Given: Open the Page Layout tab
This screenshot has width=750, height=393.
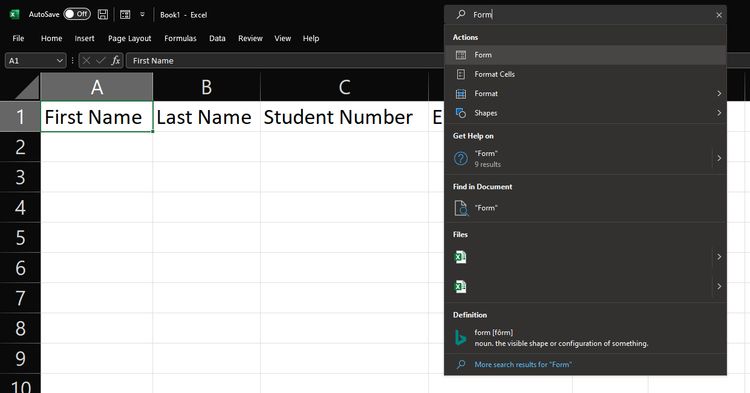Looking at the screenshot, I should click(130, 38).
